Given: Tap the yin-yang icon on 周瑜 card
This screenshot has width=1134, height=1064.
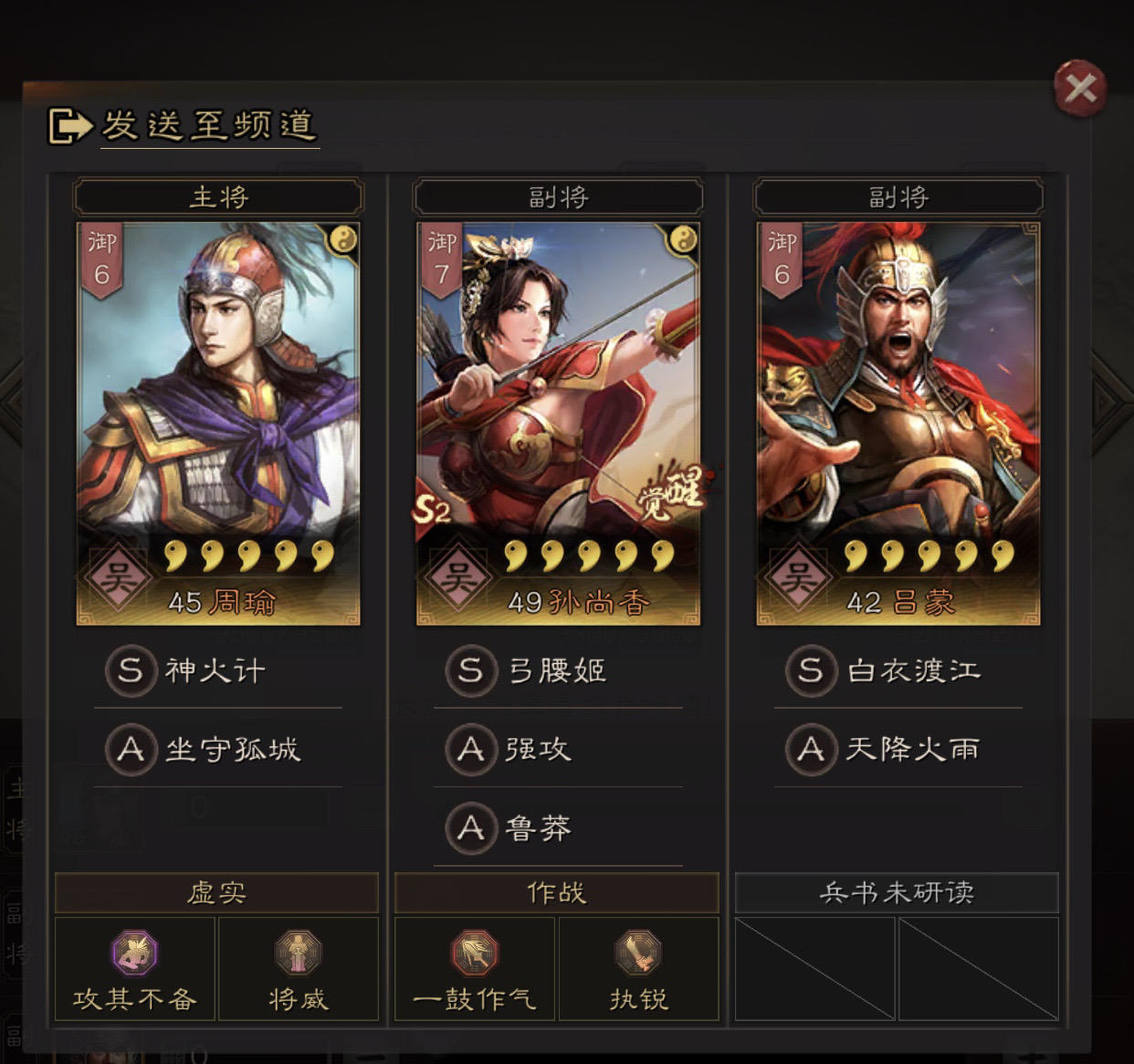Looking at the screenshot, I should (x=343, y=240).
